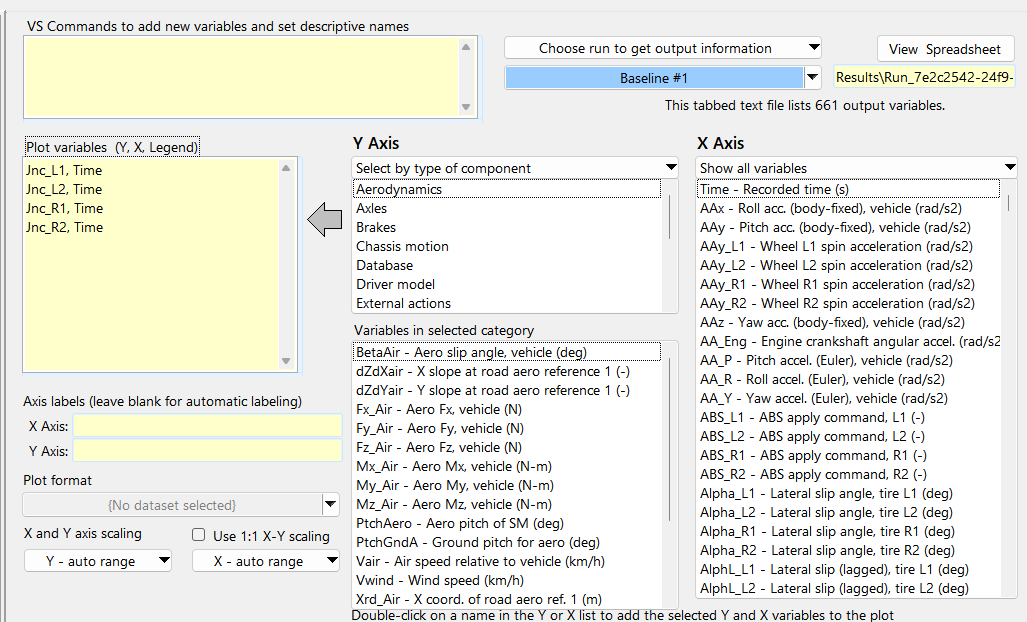Toggle the Use 1:1 X-Y scaling checkbox

click(199, 535)
